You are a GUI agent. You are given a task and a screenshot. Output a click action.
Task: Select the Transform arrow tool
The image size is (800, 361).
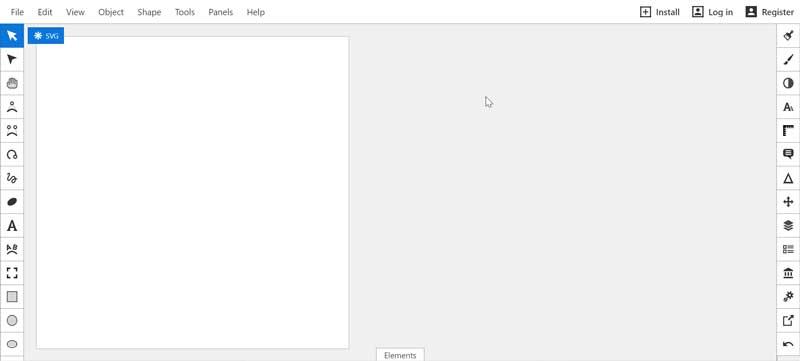point(12,36)
